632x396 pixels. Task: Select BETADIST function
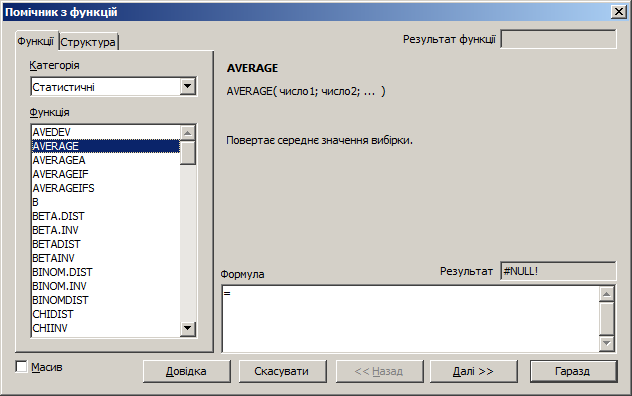(106, 244)
